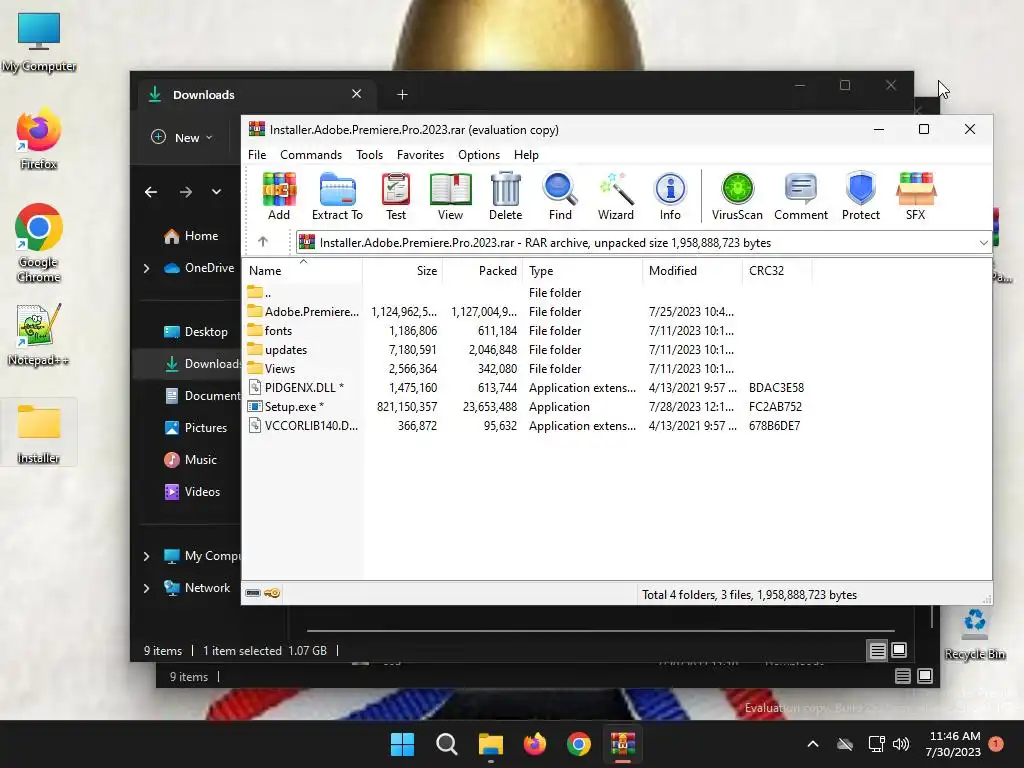Select the VCCORLIB140.D... file
Image resolution: width=1024 pixels, height=768 pixels.
(x=526, y=425)
